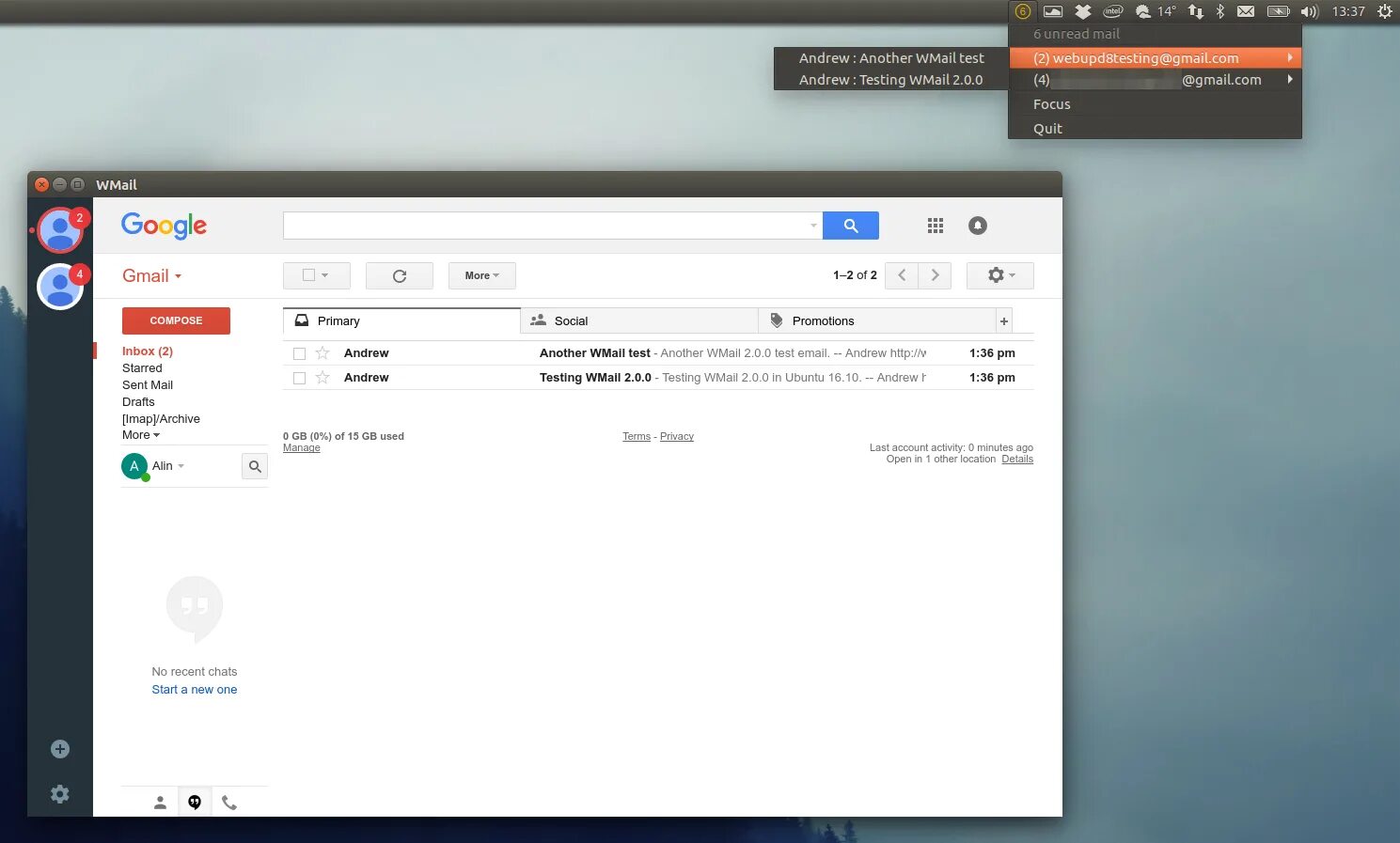The height and width of the screenshot is (843, 1400).
Task: Open the clock showing 13:37
Action: [x=1348, y=11]
